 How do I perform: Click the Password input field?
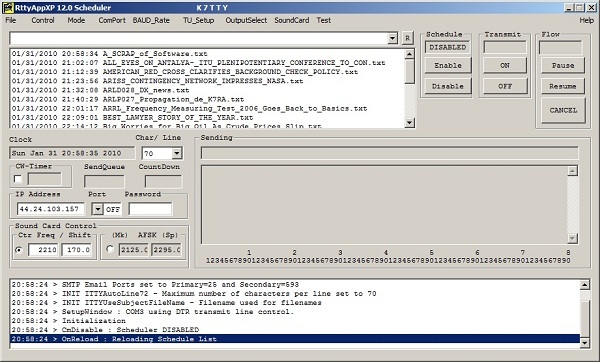[150, 209]
